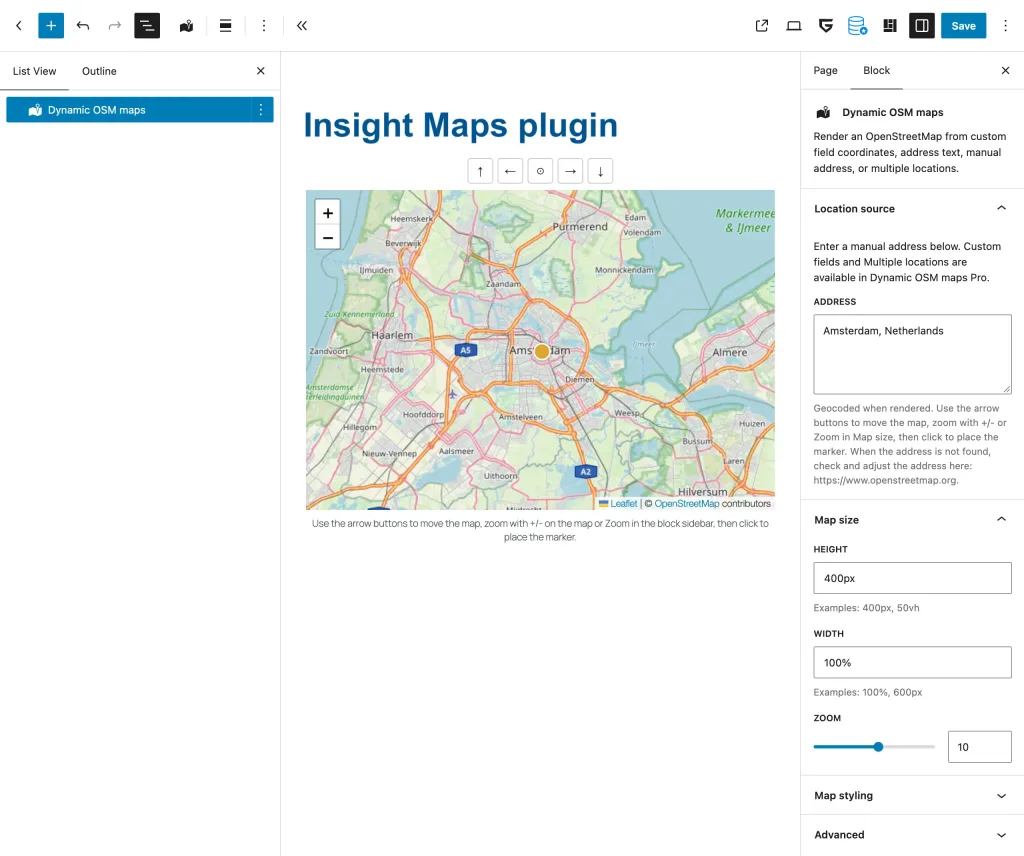This screenshot has width=1024, height=856.
Task: Open the block inserter plus button
Action: 51,25
